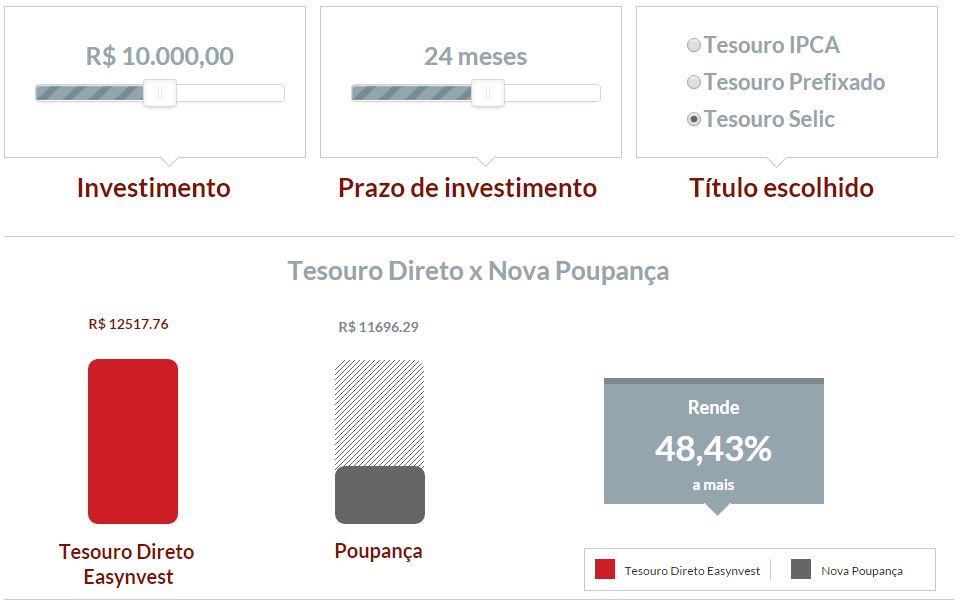Viewport: 959px width, 602px height.
Task: Click the Título escolhido heading
Action: (x=781, y=188)
